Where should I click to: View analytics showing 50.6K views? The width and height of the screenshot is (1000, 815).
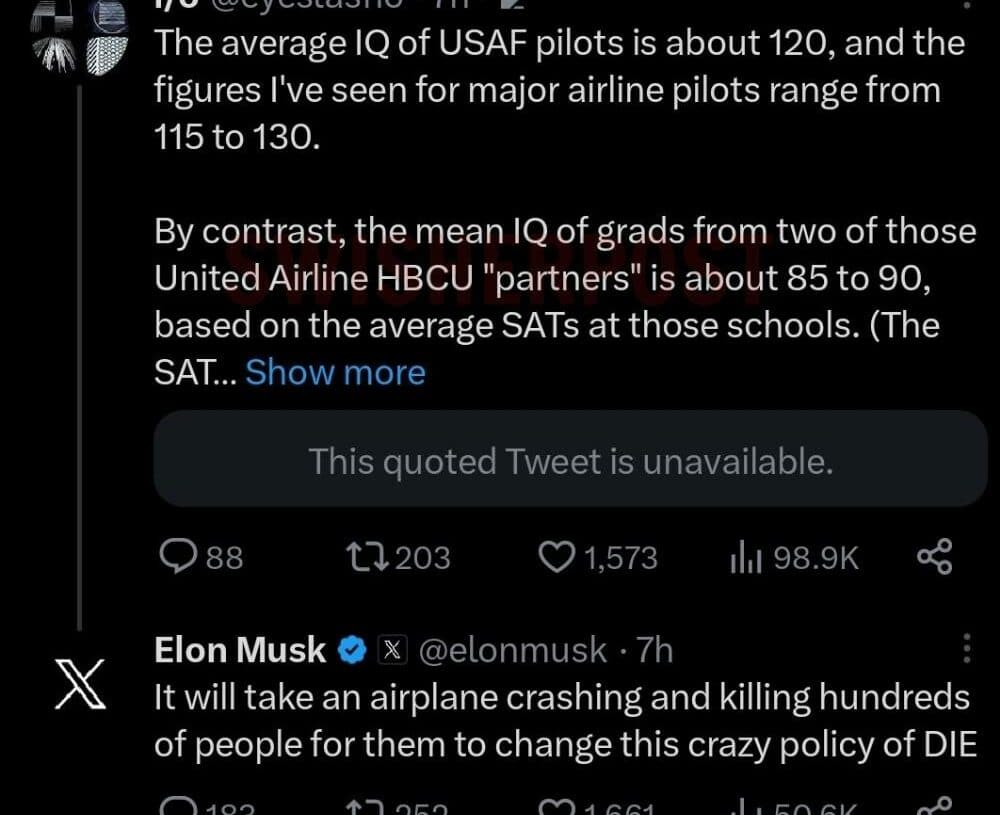745,808
